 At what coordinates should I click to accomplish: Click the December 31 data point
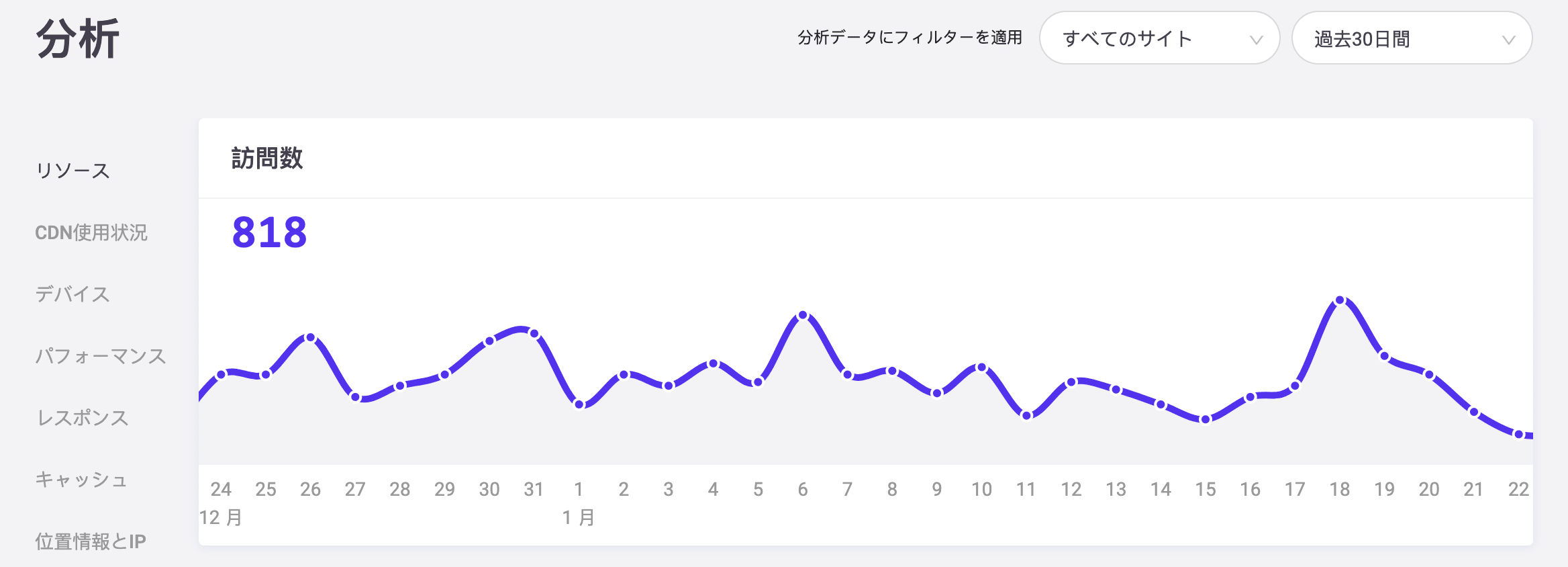pos(534,332)
